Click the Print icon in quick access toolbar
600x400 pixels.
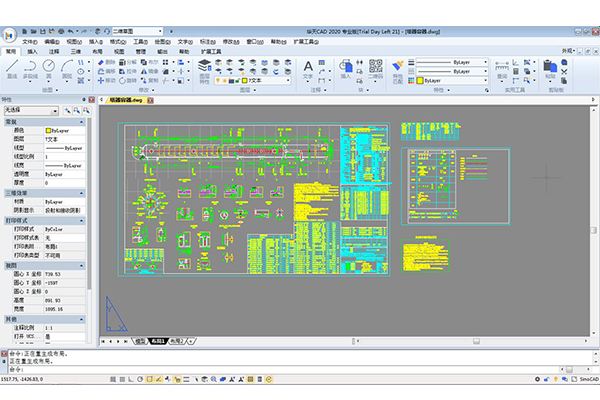(x=61, y=31)
